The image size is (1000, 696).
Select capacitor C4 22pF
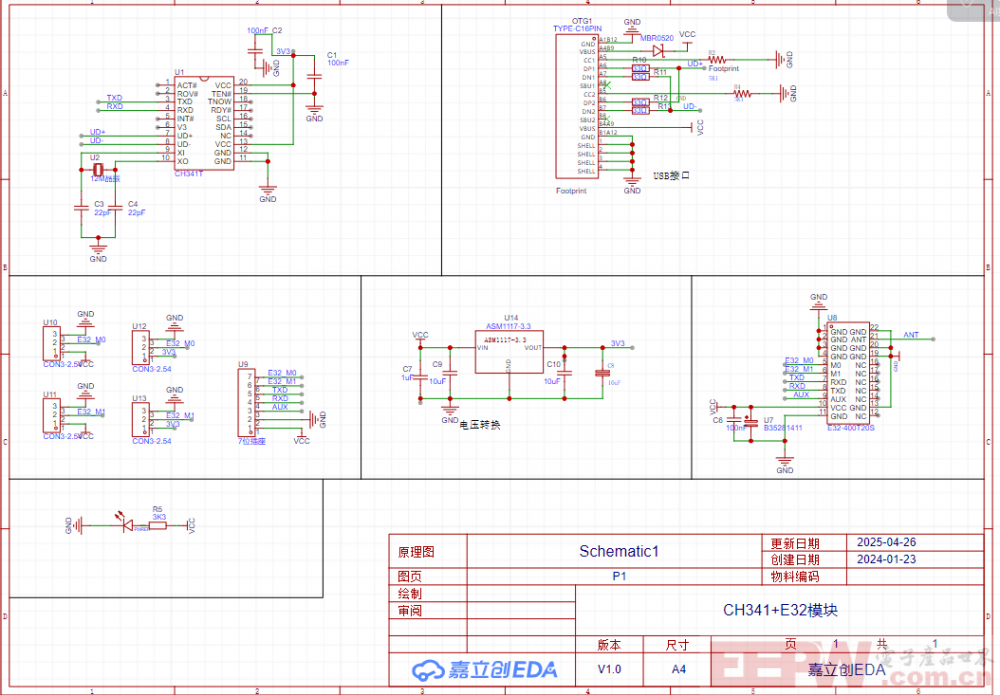click(115, 207)
